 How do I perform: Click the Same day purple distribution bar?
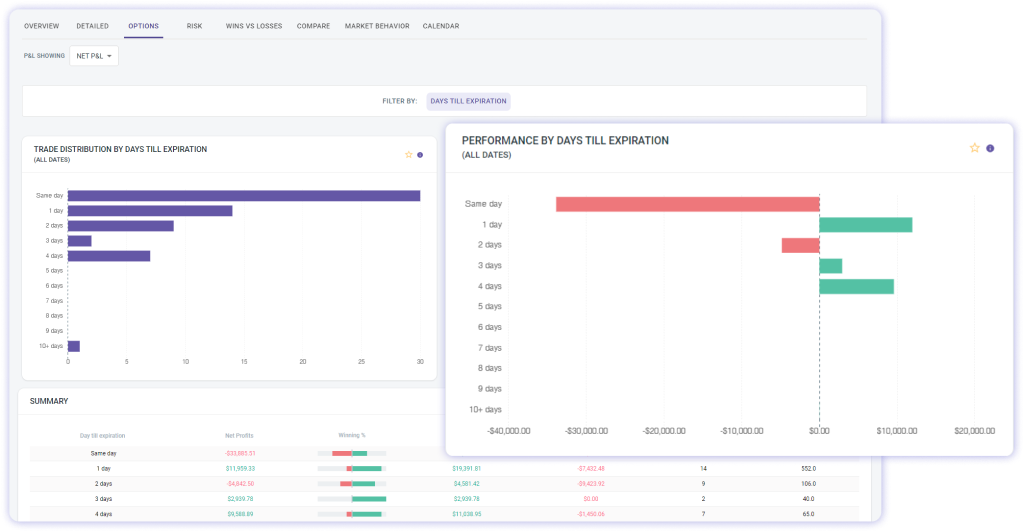pyautogui.click(x=243, y=196)
